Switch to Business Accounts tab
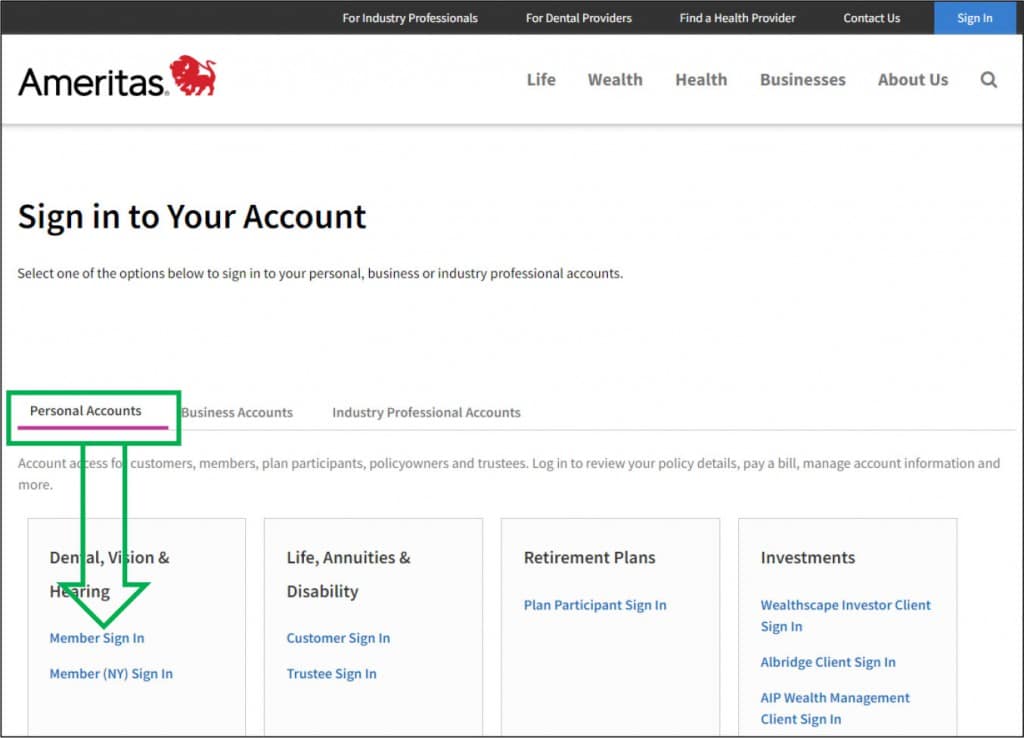 click(x=237, y=413)
